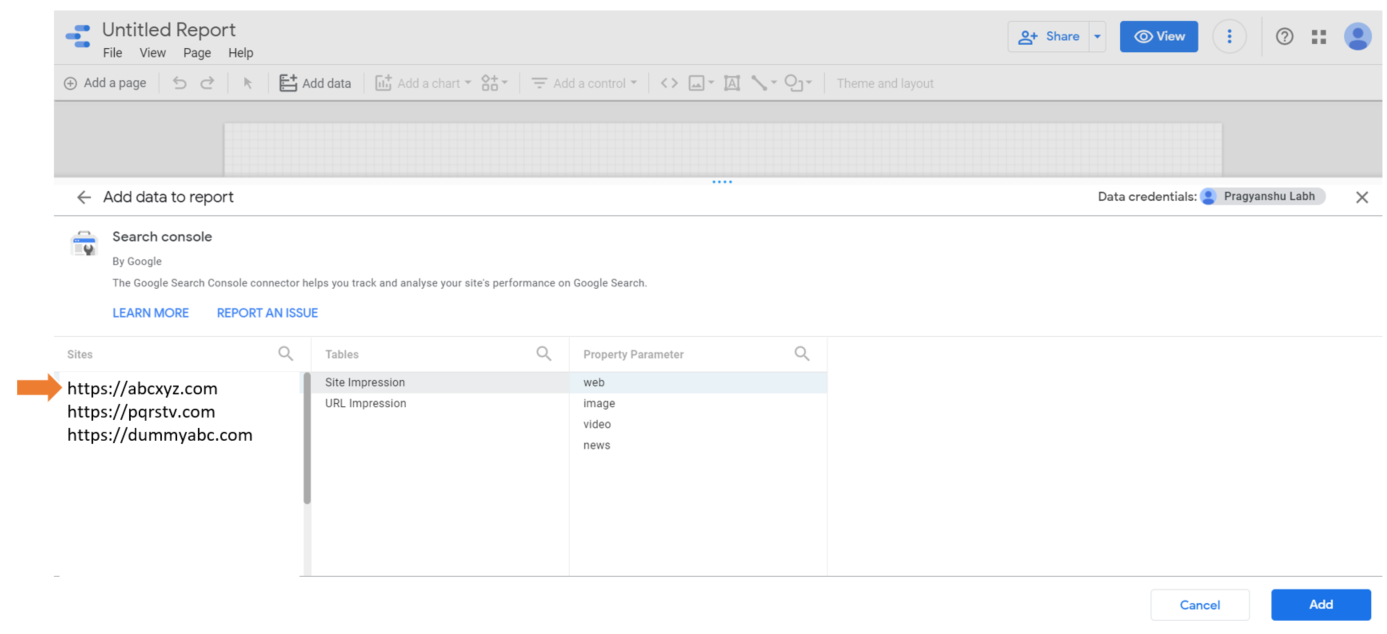Open the image insert dropdown
1387x634 pixels.
701,83
